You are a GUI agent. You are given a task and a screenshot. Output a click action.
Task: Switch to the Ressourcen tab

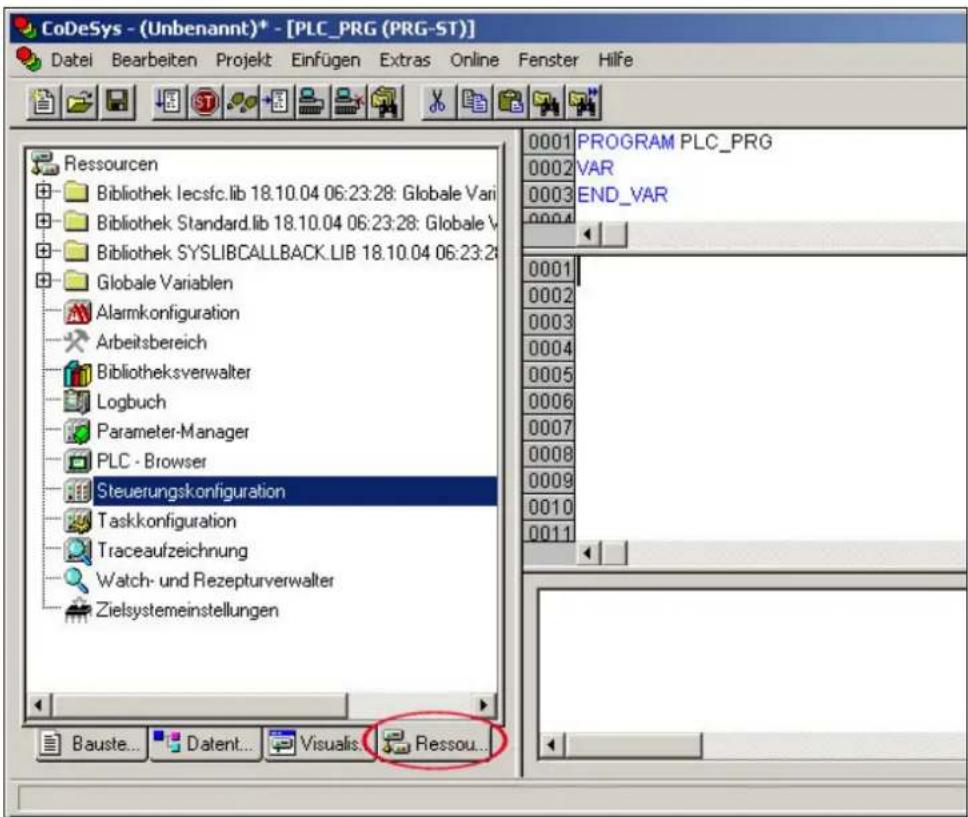pyautogui.click(x=435, y=744)
